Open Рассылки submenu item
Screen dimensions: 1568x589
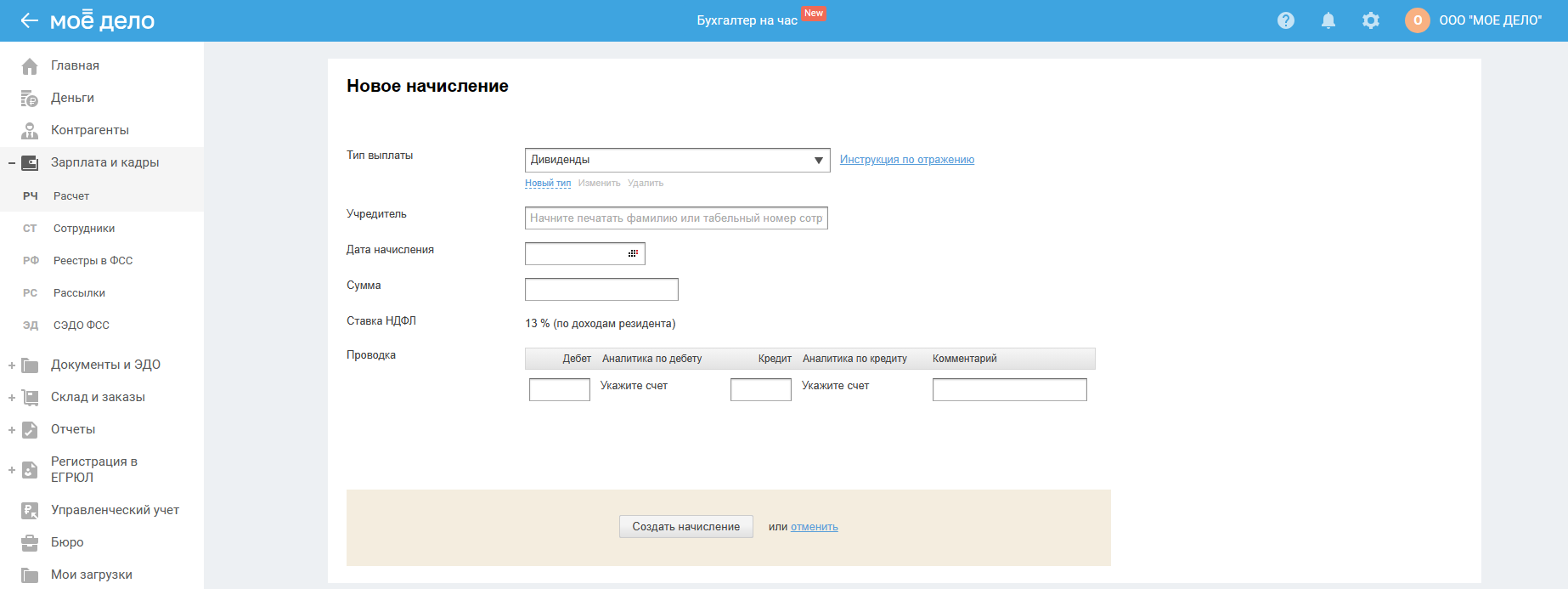(x=79, y=293)
